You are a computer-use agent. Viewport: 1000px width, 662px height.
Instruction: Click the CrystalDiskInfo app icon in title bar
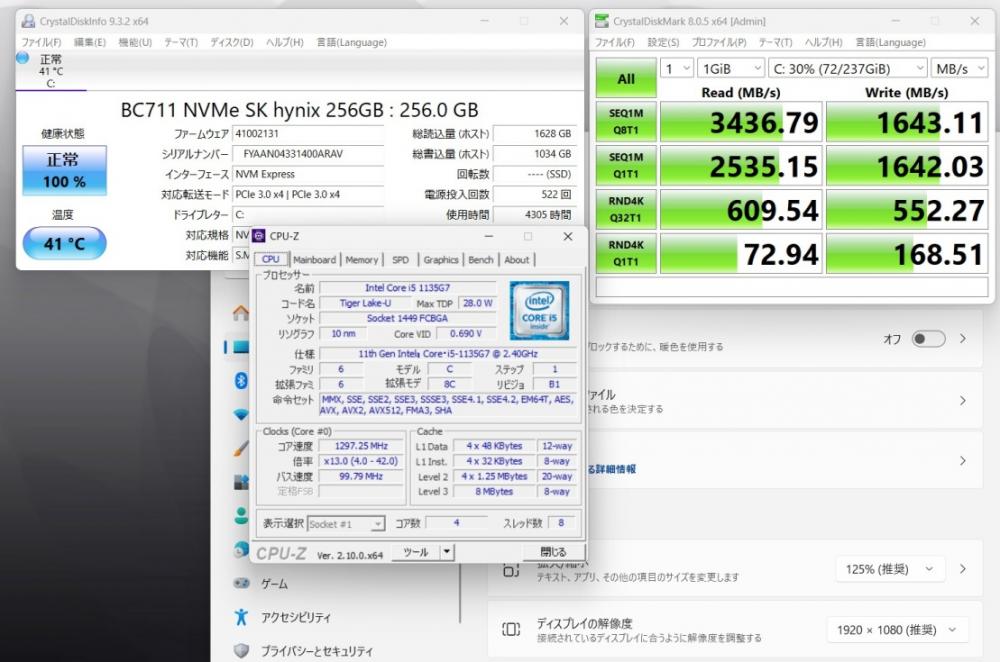coord(28,21)
